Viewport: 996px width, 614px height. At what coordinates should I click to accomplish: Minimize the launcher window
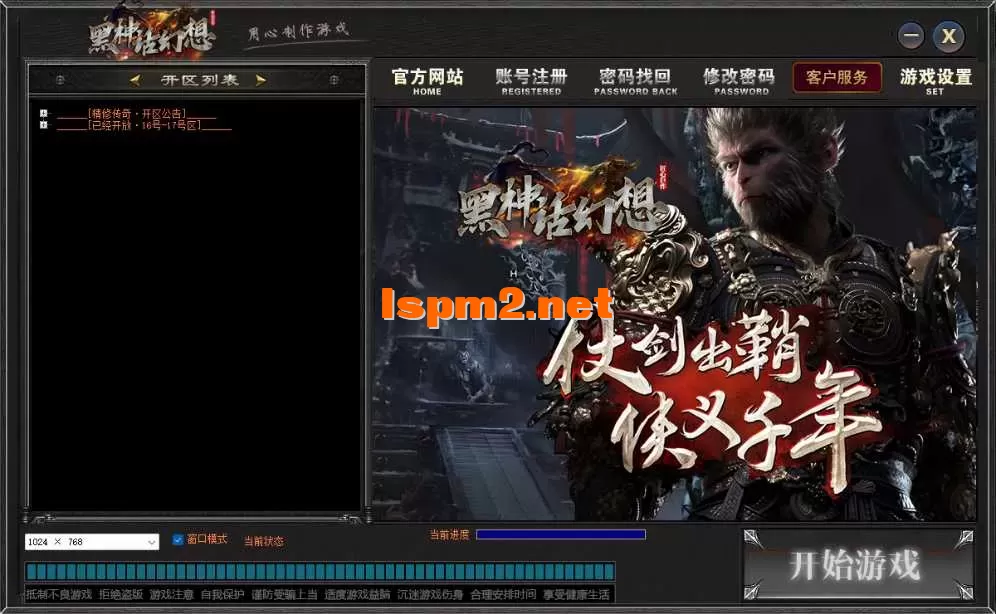coord(911,36)
